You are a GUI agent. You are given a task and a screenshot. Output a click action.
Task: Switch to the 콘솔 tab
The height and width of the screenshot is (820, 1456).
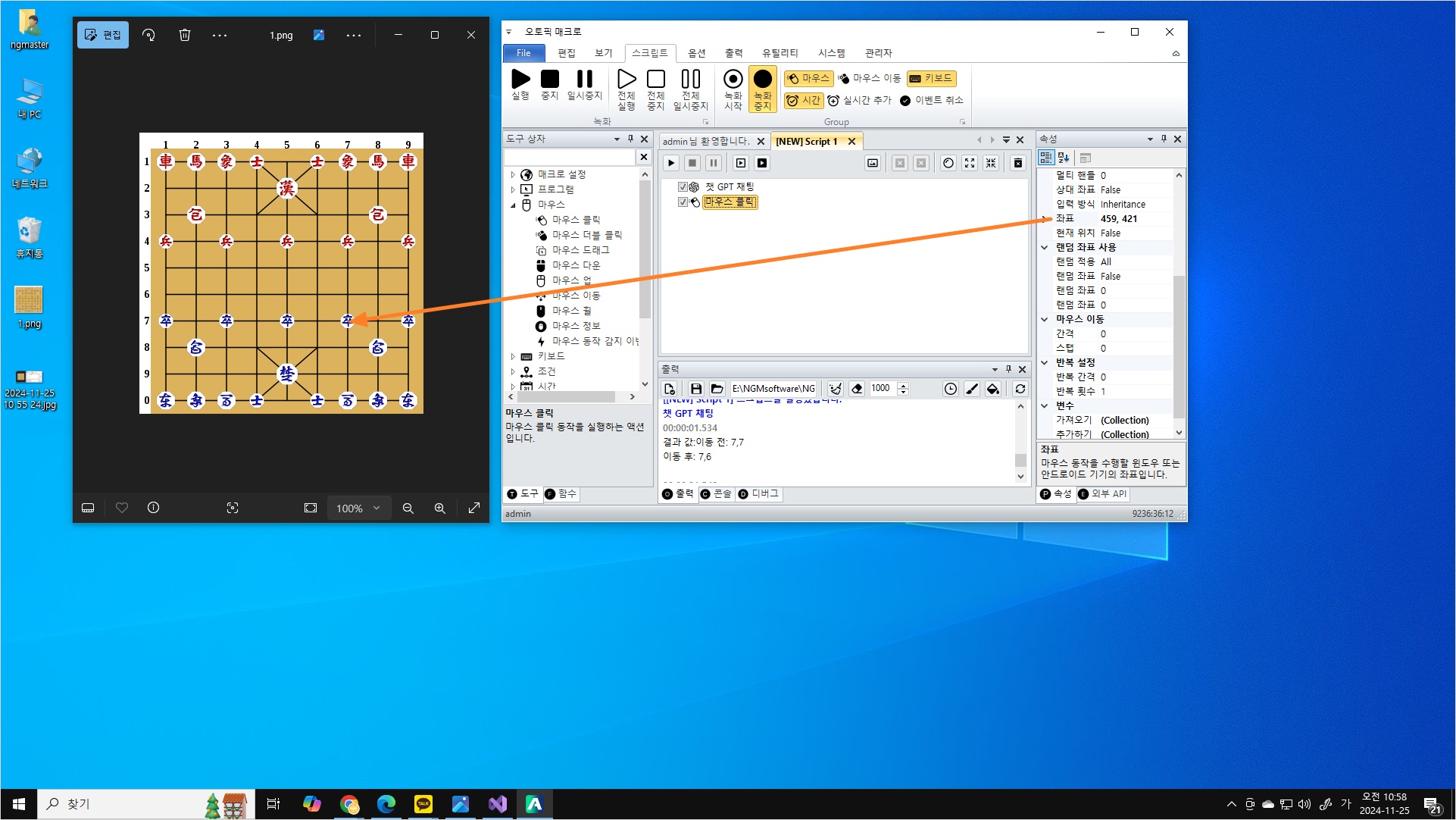coord(716,494)
